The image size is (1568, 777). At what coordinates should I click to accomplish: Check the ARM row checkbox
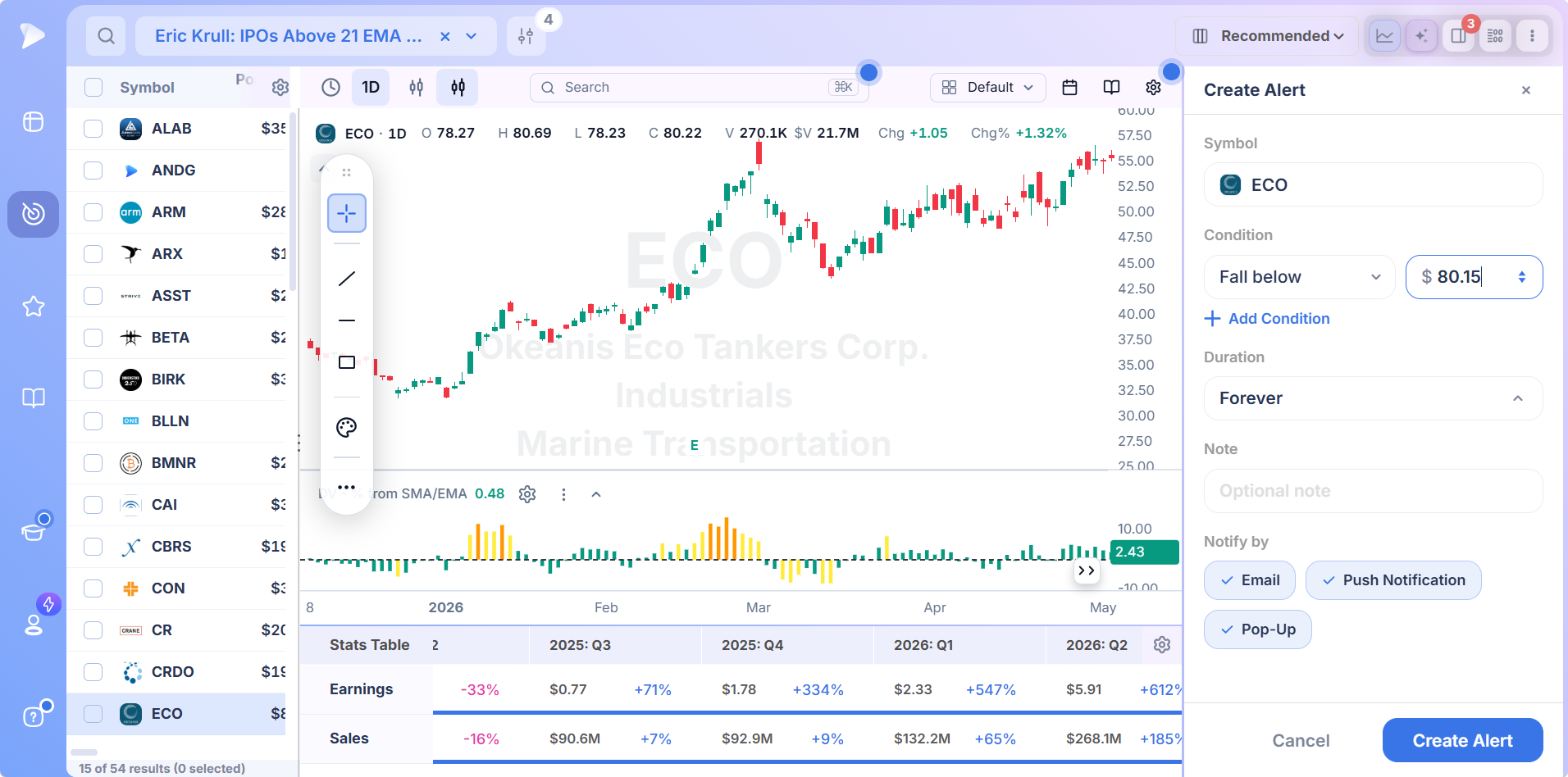93,212
